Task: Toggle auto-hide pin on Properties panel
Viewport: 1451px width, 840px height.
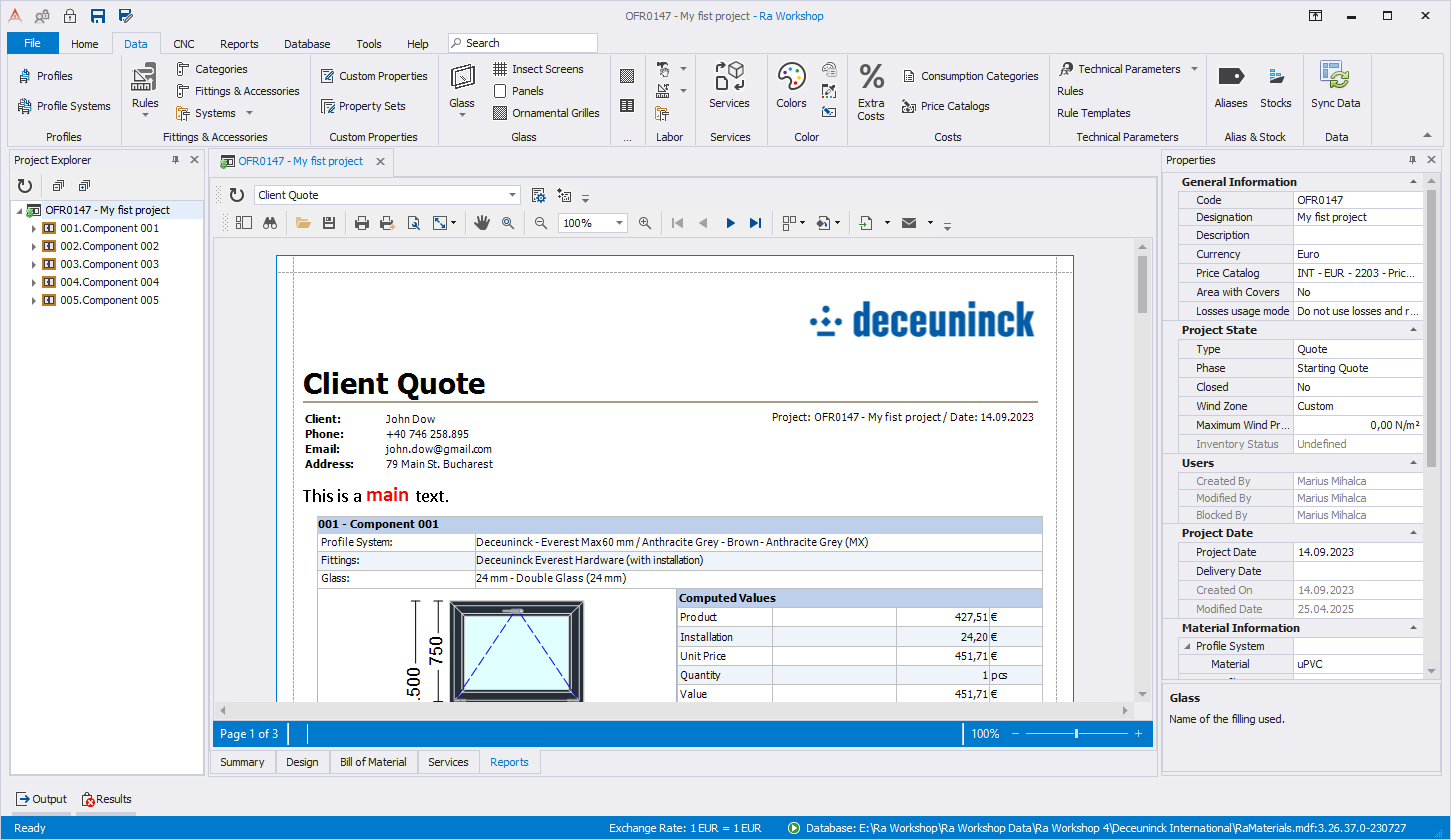Action: (x=1413, y=160)
